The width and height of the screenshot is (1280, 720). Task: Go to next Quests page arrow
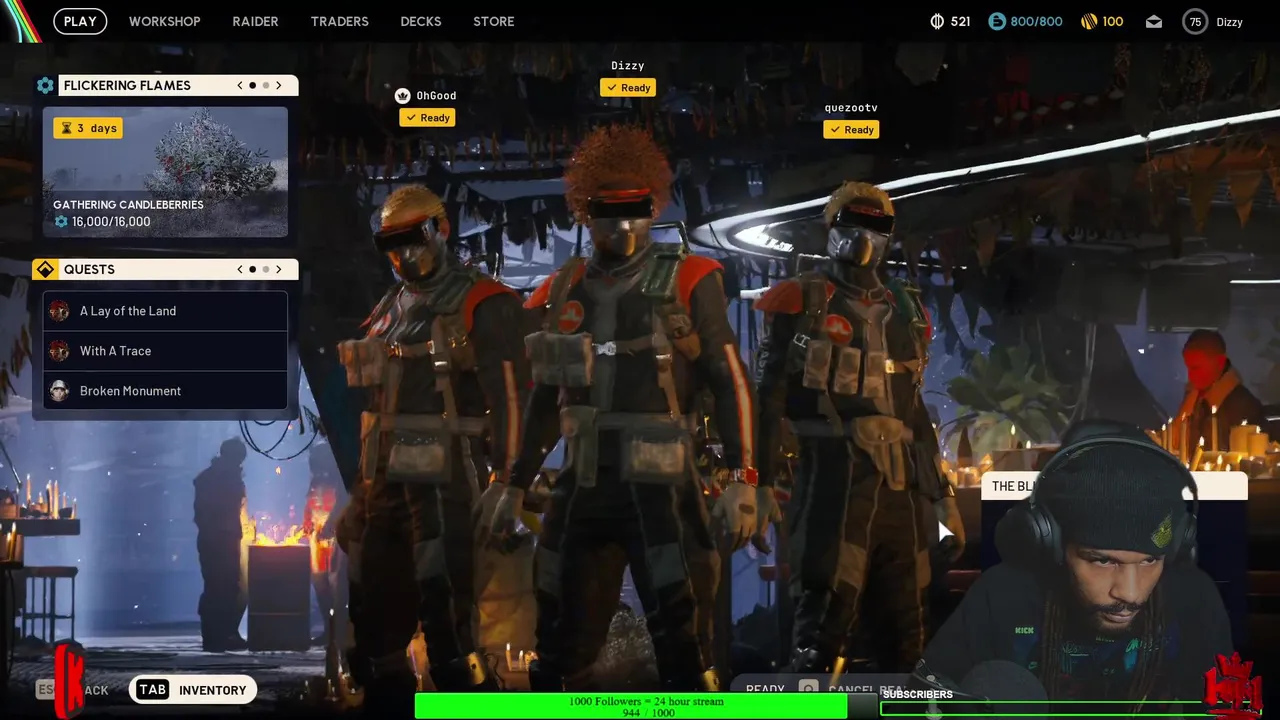click(x=279, y=269)
